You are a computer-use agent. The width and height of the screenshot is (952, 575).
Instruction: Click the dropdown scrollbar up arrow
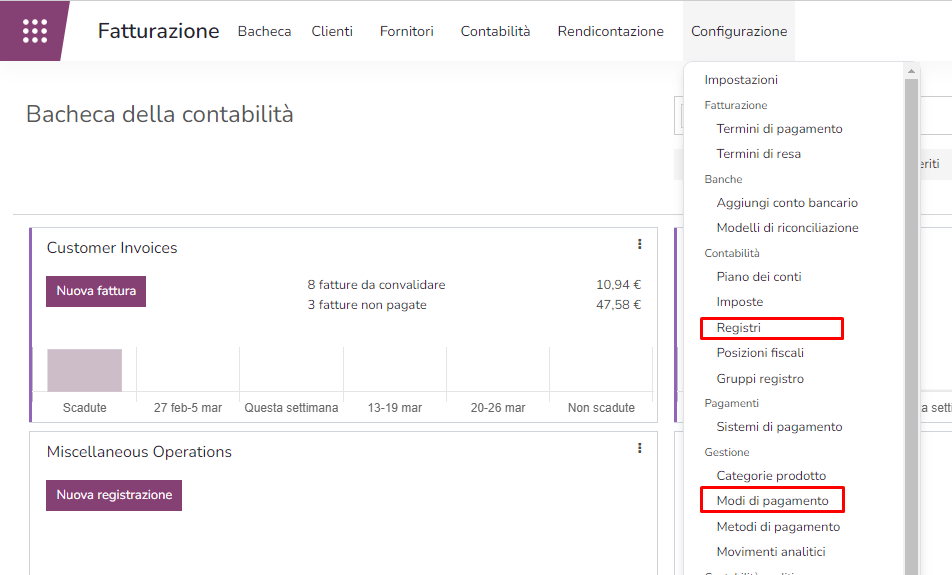click(911, 72)
